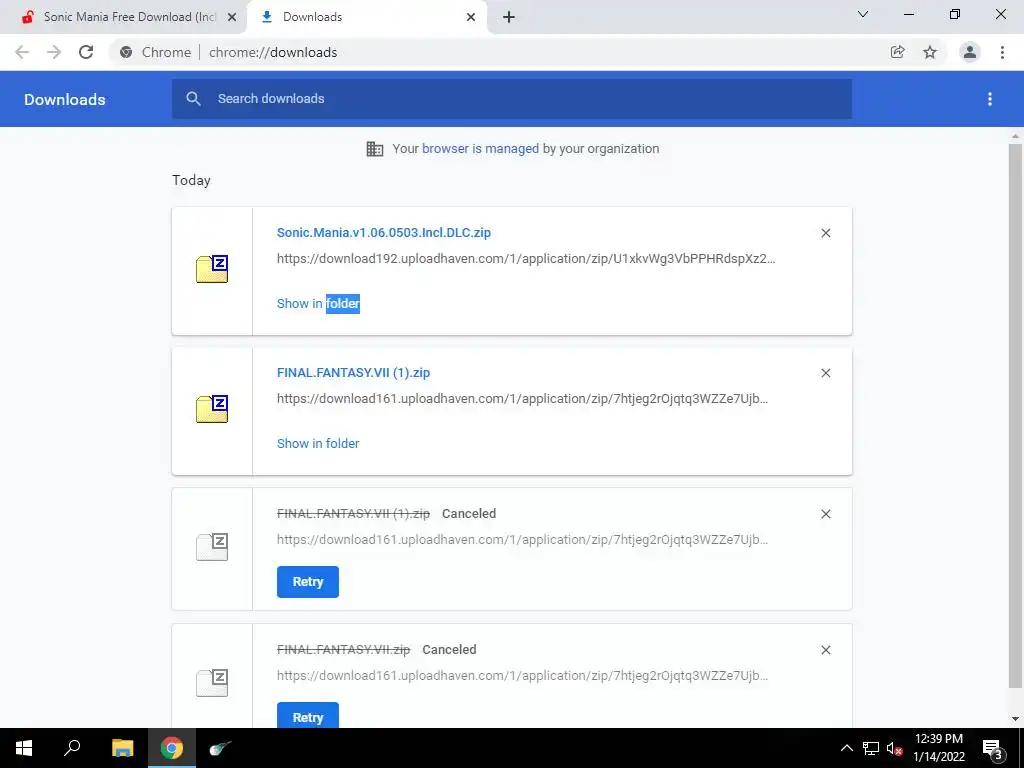Click the search magnifier in Search downloads
This screenshot has height=768, width=1024.
(x=193, y=99)
